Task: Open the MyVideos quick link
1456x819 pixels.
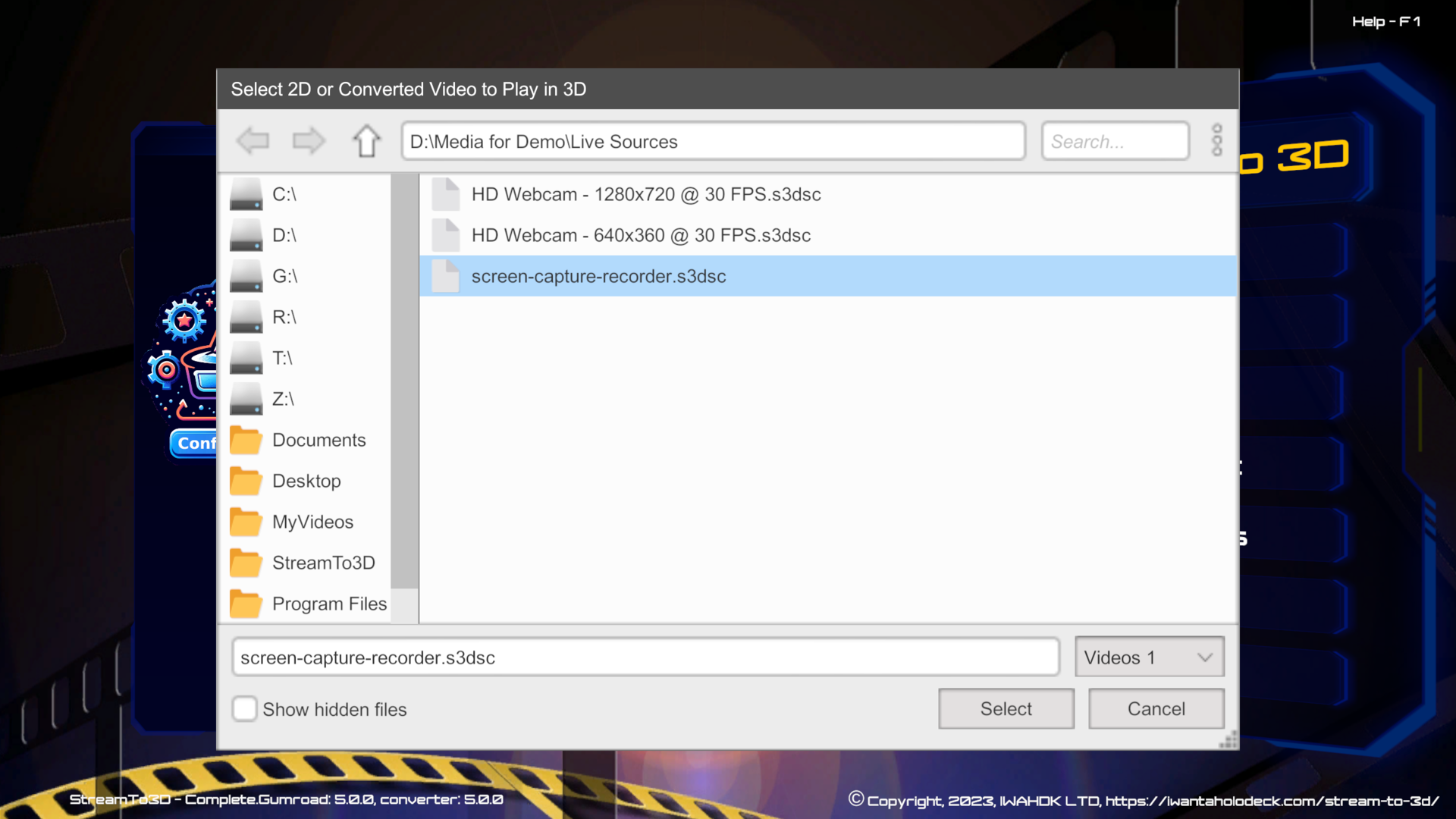Action: (312, 522)
